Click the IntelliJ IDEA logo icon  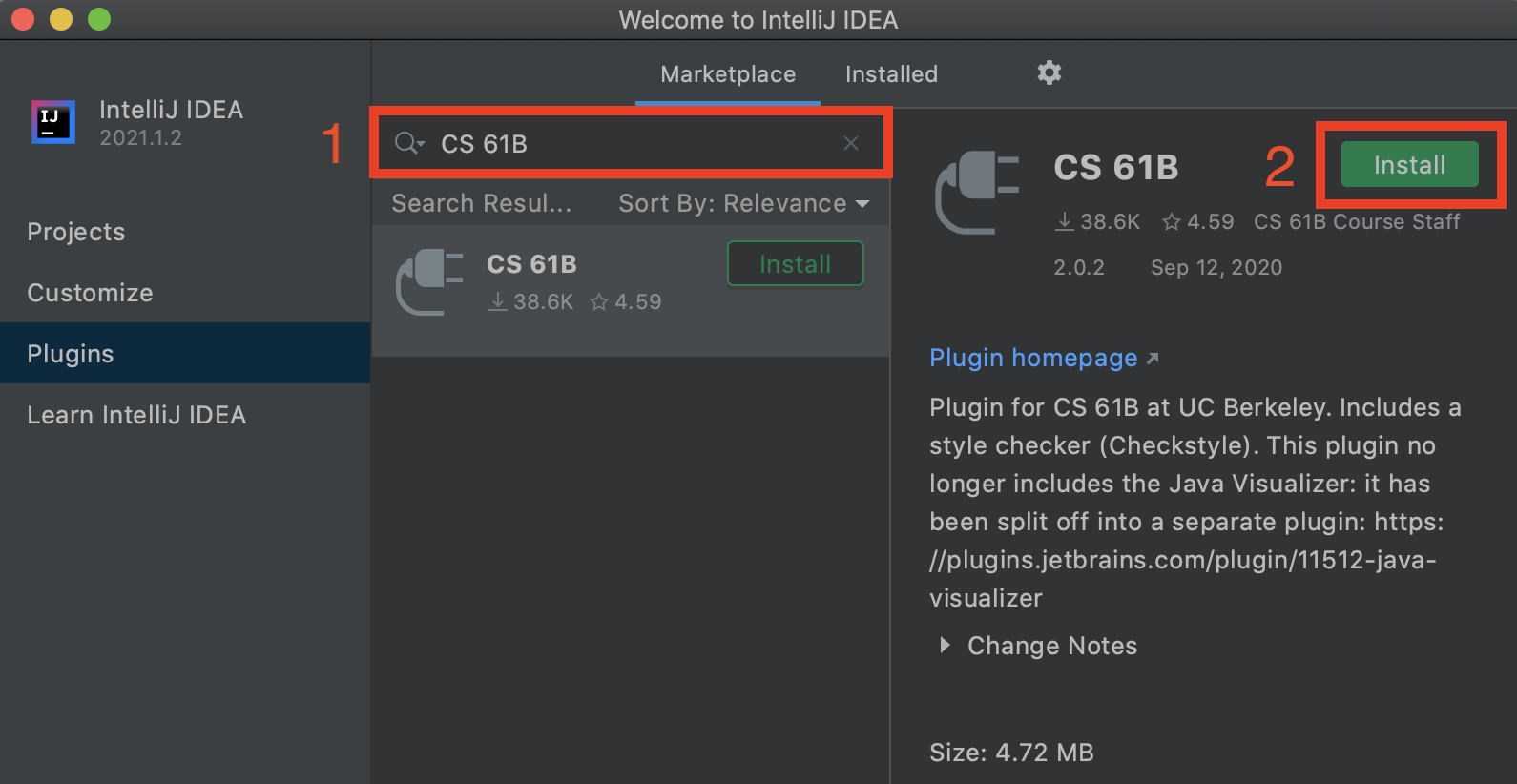point(52,122)
